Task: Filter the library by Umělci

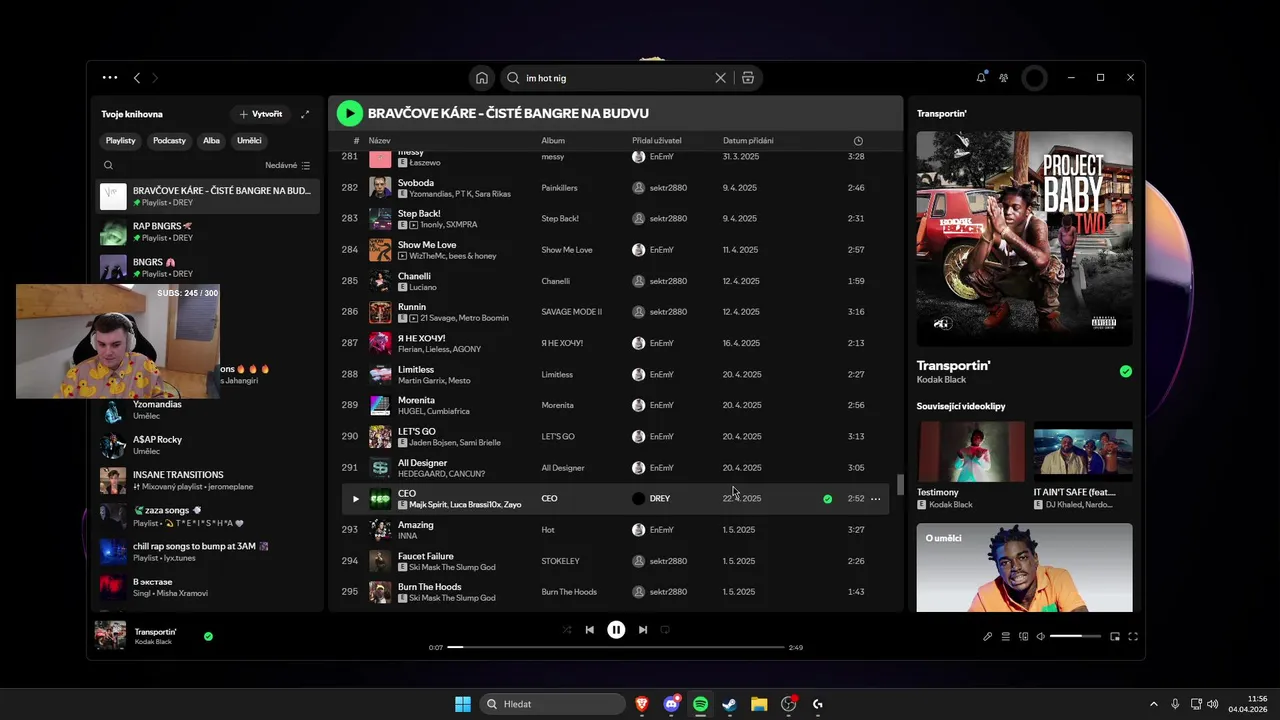Action: point(249,141)
